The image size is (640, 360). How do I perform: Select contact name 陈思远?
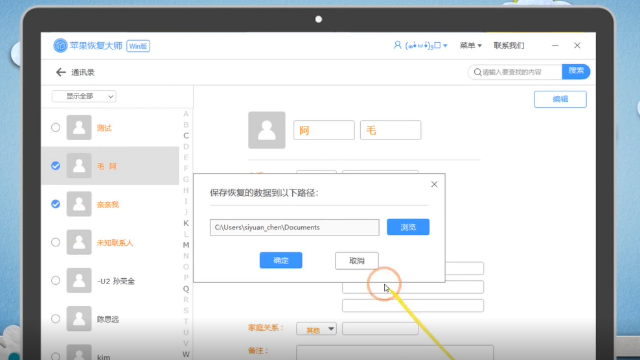[108, 319]
